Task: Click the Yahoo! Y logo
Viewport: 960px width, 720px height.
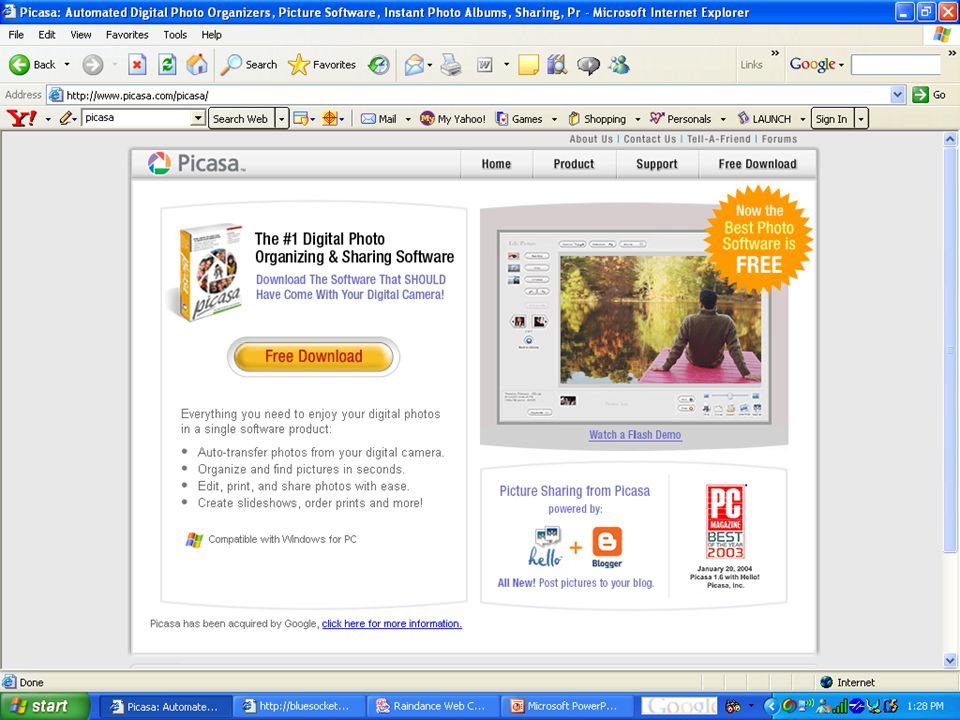Action: 22,118
